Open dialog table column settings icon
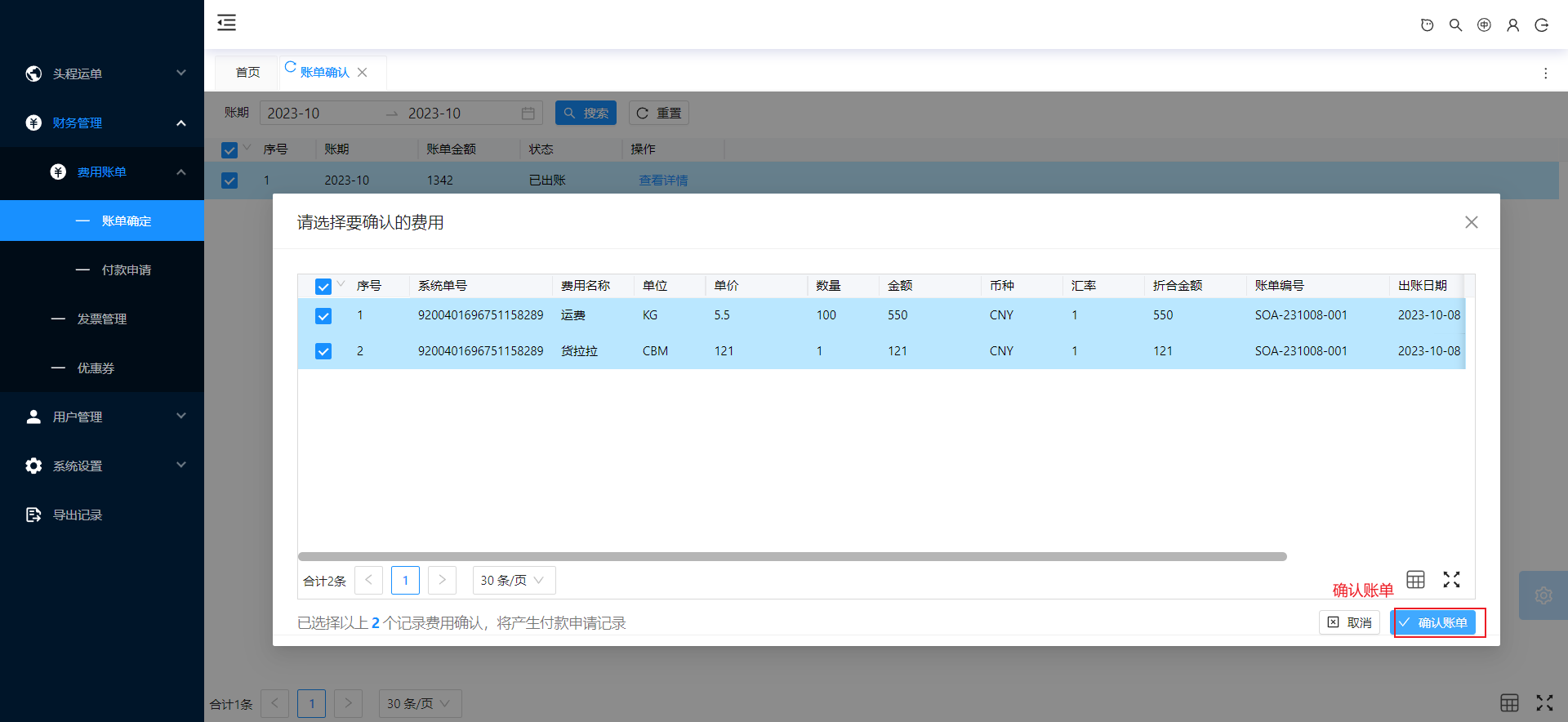Screen dimensions: 1568x722 click(1415, 579)
